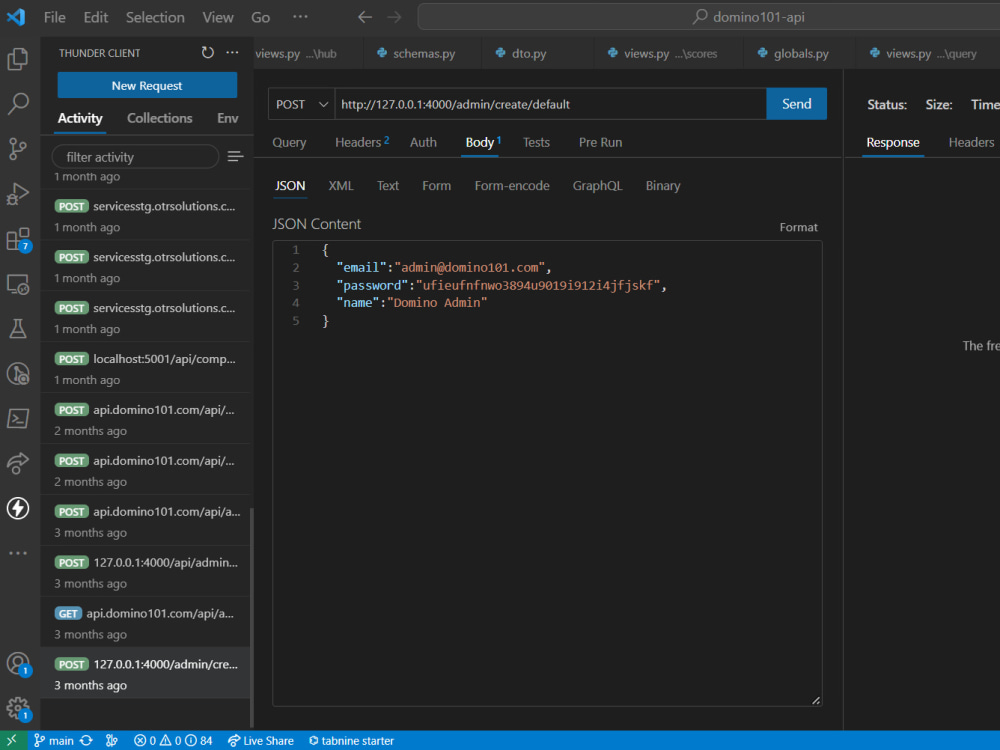Open the HTTP method POST dropdown
Screen dimensions: 1000x750
pos(302,104)
